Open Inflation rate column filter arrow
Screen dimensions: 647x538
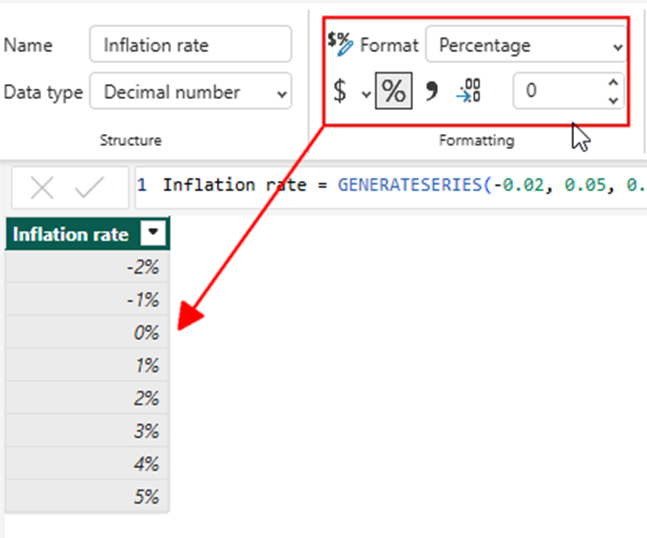(x=152, y=234)
